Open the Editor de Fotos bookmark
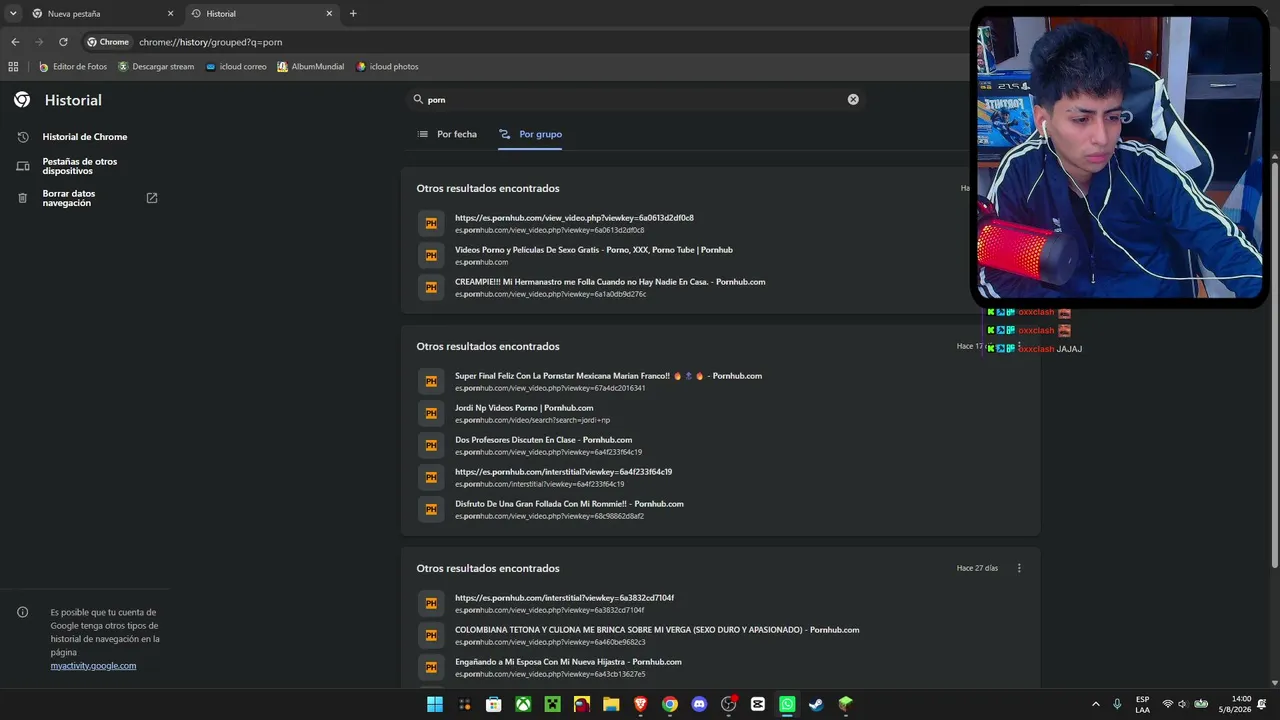 (x=73, y=67)
